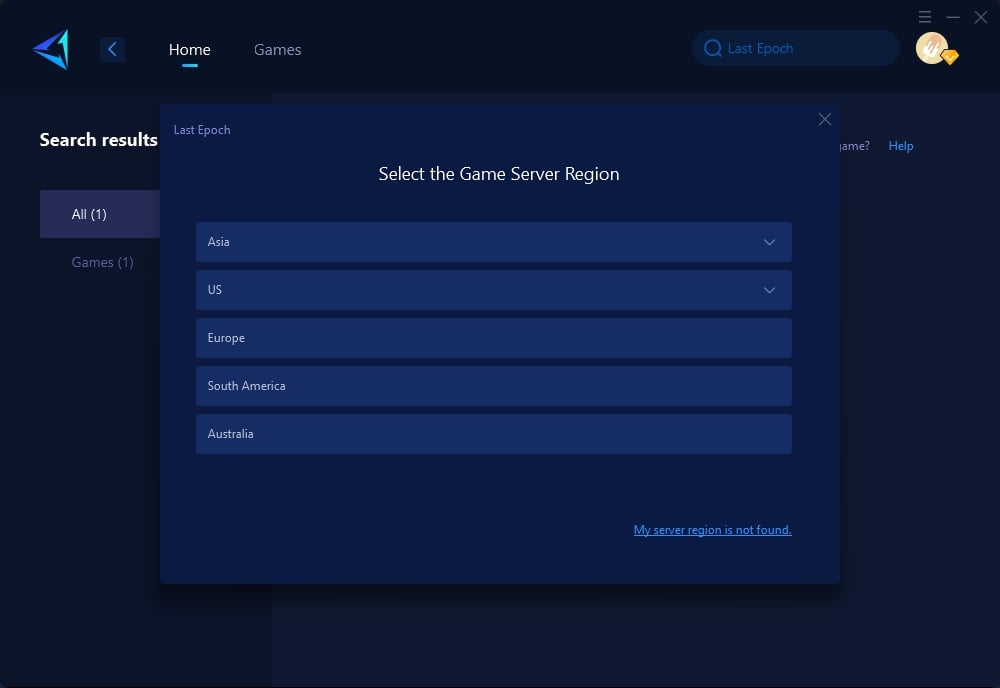Open the Home tab
The image size is (1000, 688).
point(189,49)
